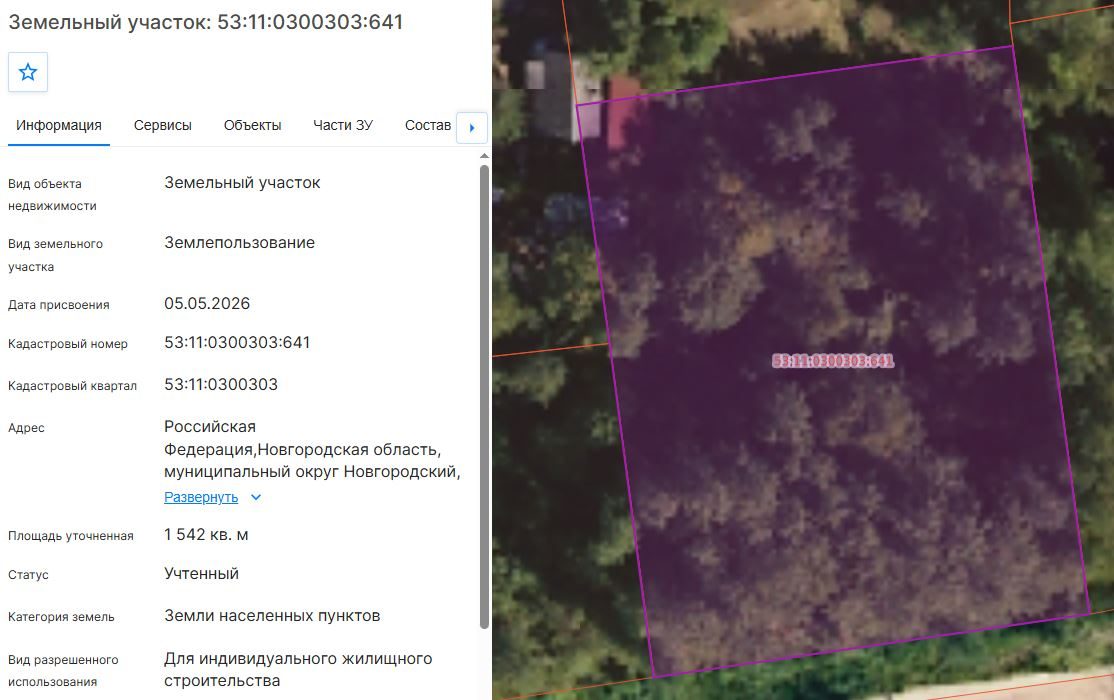Go to the Состав tab
This screenshot has height=700, width=1114.
428,126
